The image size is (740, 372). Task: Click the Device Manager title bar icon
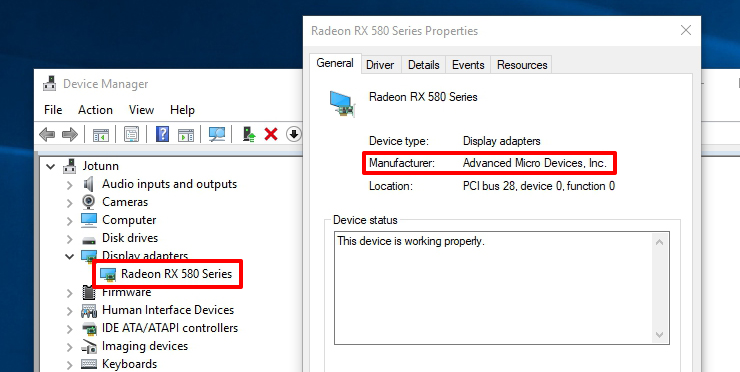pyautogui.click(x=50, y=84)
